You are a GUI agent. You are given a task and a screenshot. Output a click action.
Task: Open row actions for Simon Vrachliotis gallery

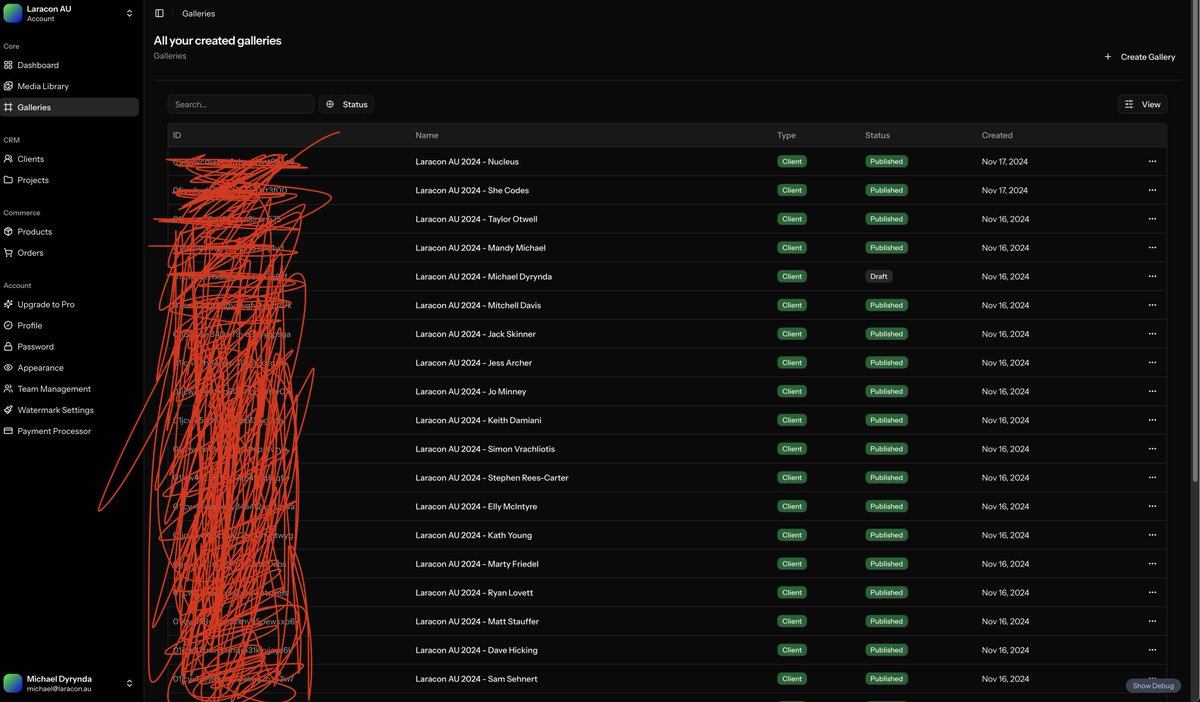[x=1152, y=449]
